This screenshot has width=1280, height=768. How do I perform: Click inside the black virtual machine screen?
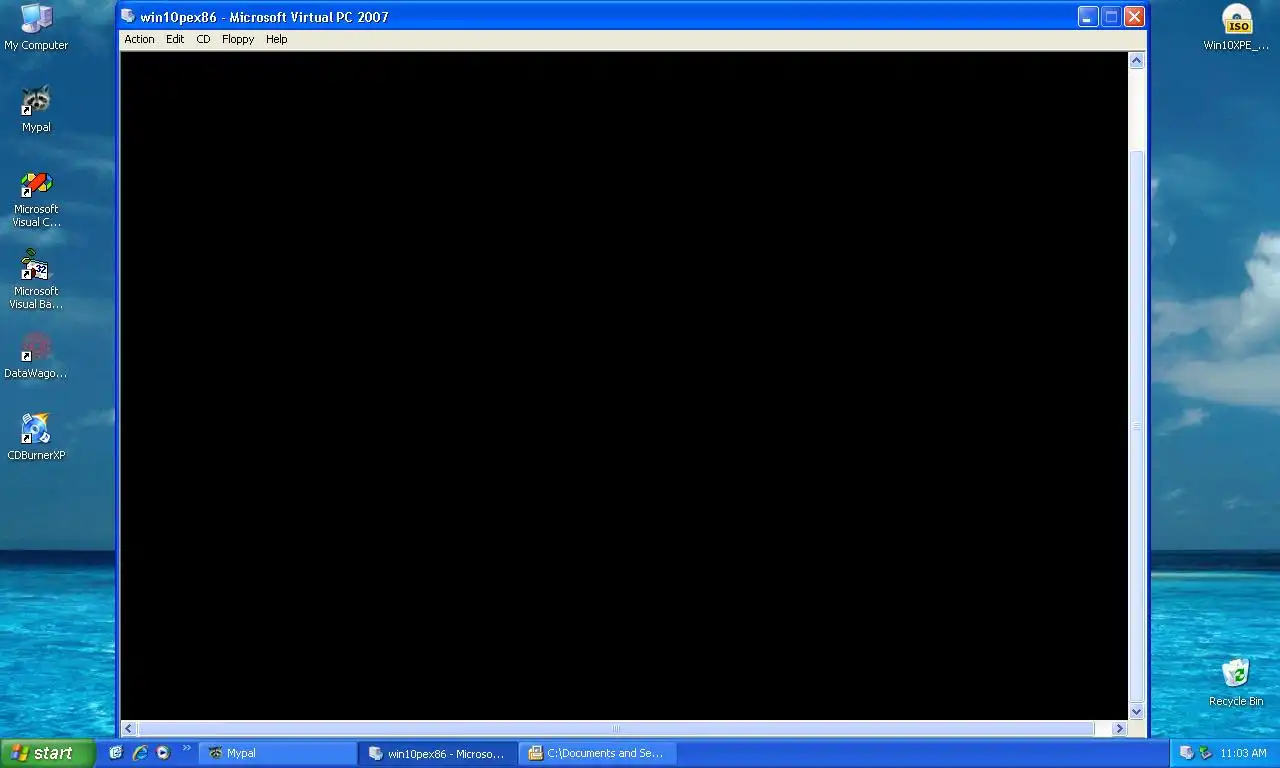point(624,386)
